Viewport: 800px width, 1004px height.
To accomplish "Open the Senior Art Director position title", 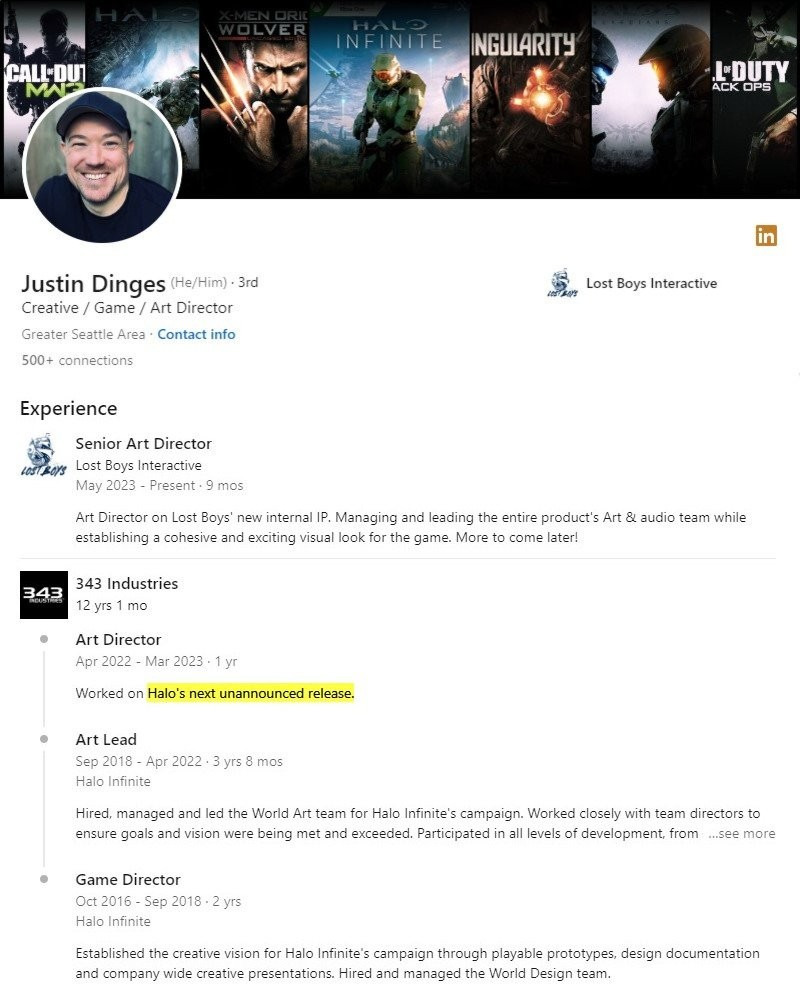I will 143,443.
